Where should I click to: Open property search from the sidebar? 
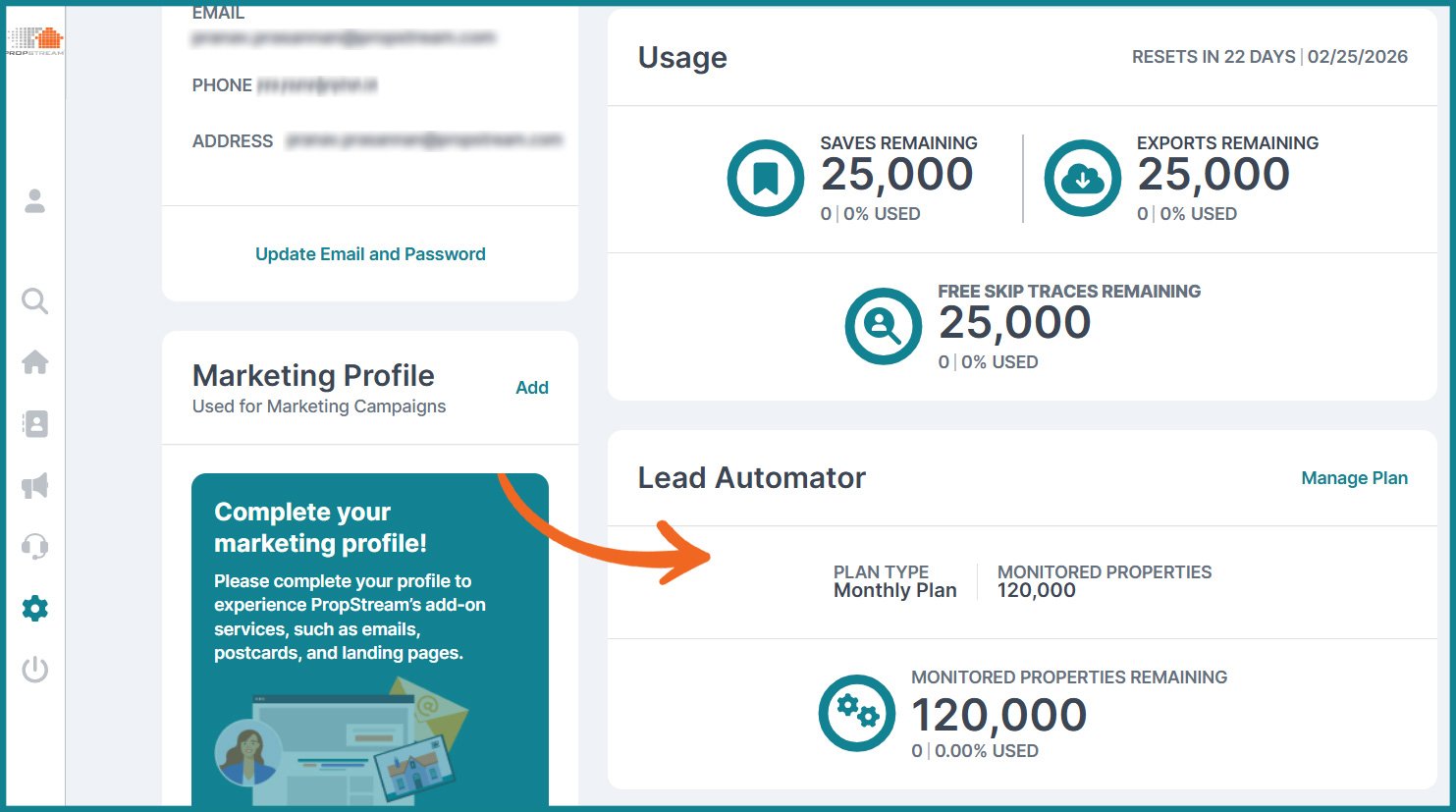click(x=34, y=301)
